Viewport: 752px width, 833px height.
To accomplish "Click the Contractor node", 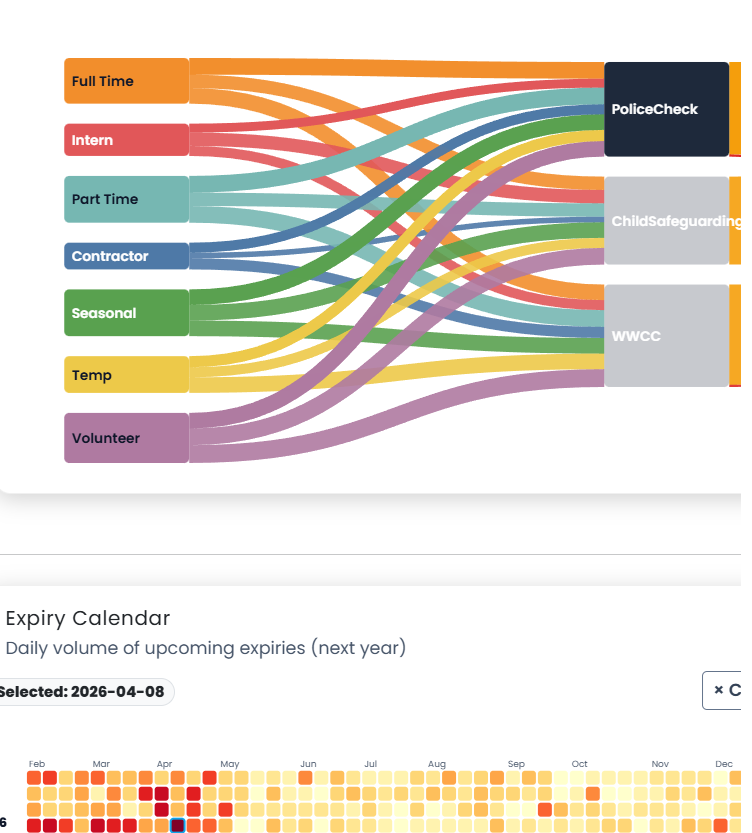I will (126, 256).
